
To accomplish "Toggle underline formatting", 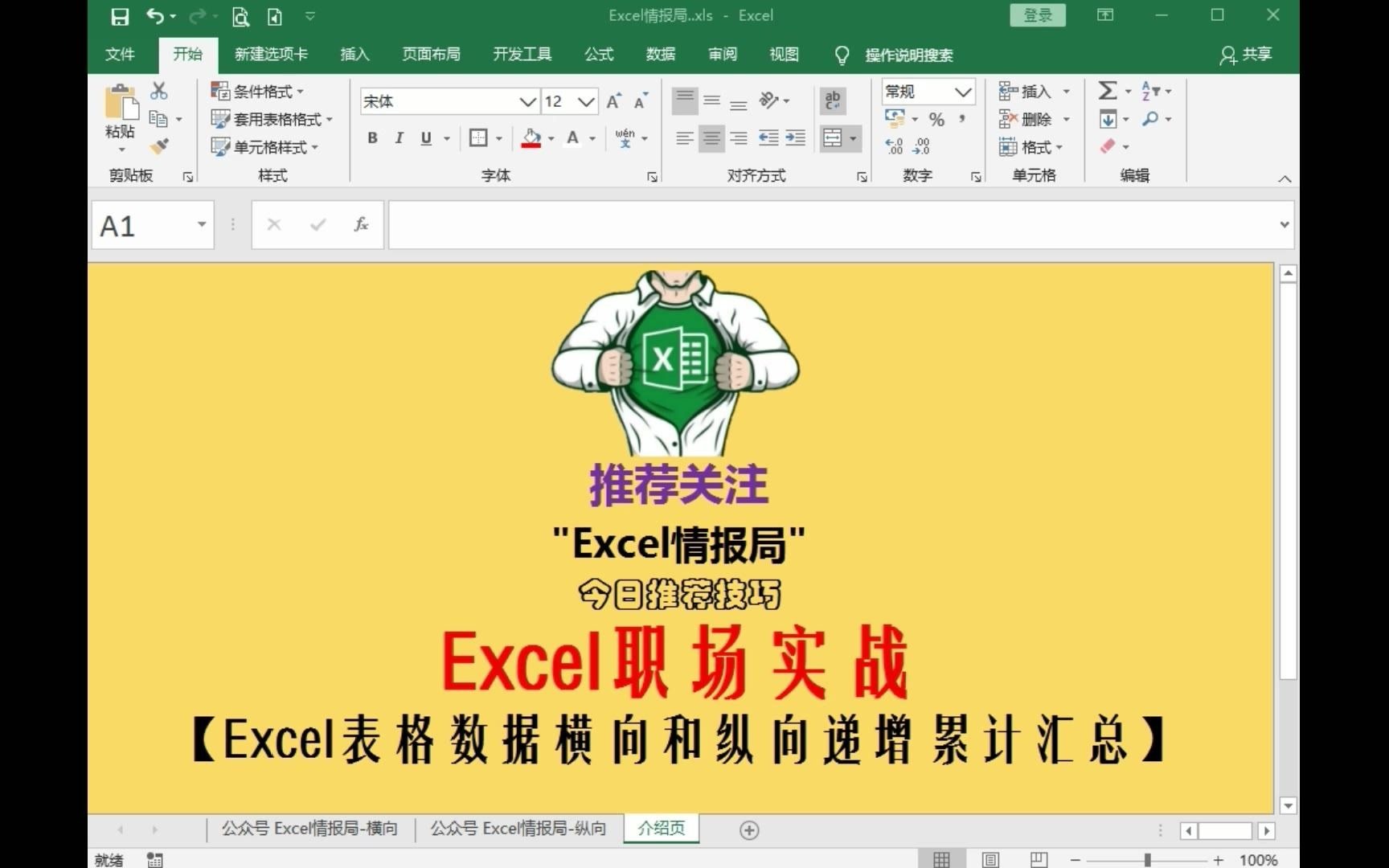I will point(426,138).
